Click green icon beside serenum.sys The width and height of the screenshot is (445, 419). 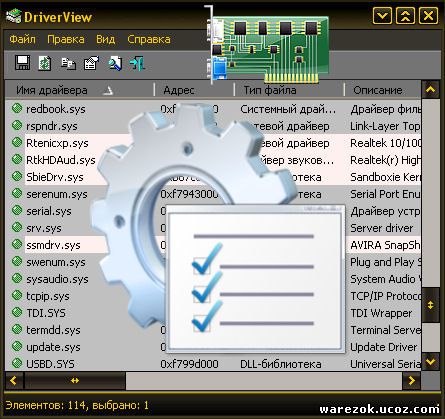point(17,193)
